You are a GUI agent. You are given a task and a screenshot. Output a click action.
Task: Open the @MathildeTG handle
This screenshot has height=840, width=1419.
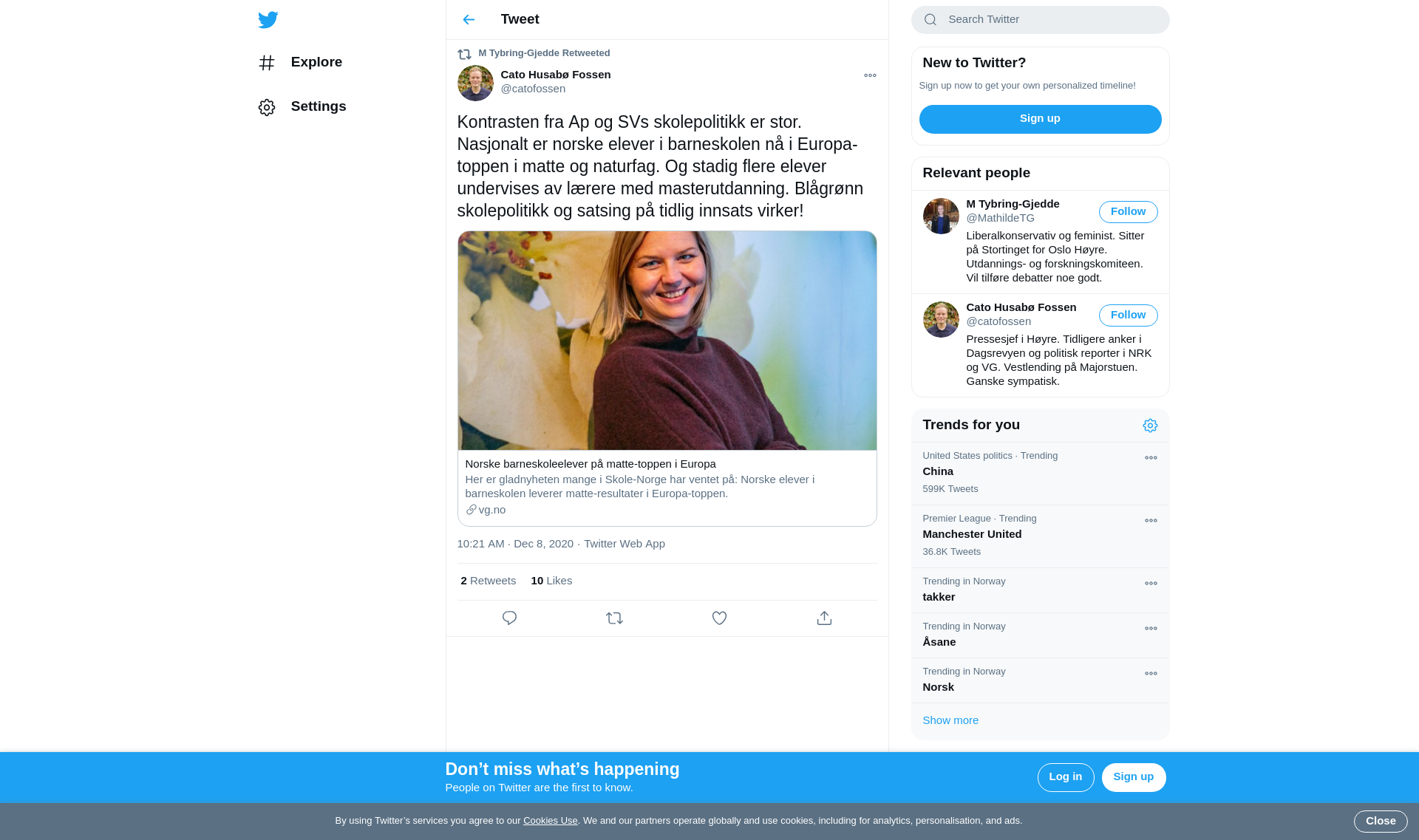pyautogui.click(x=1000, y=218)
